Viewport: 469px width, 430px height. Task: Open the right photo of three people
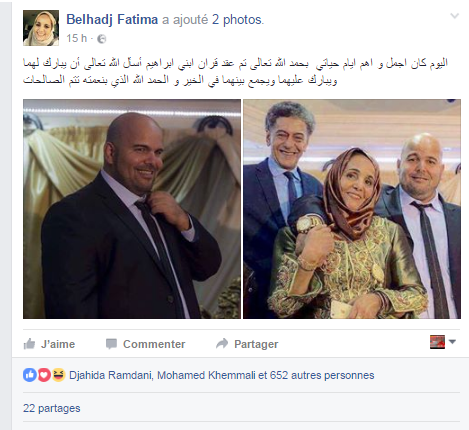pyautogui.click(x=352, y=209)
